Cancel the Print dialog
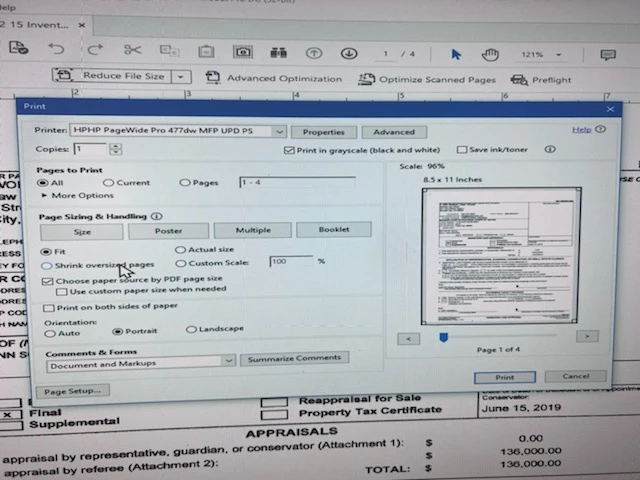 pyautogui.click(x=576, y=376)
